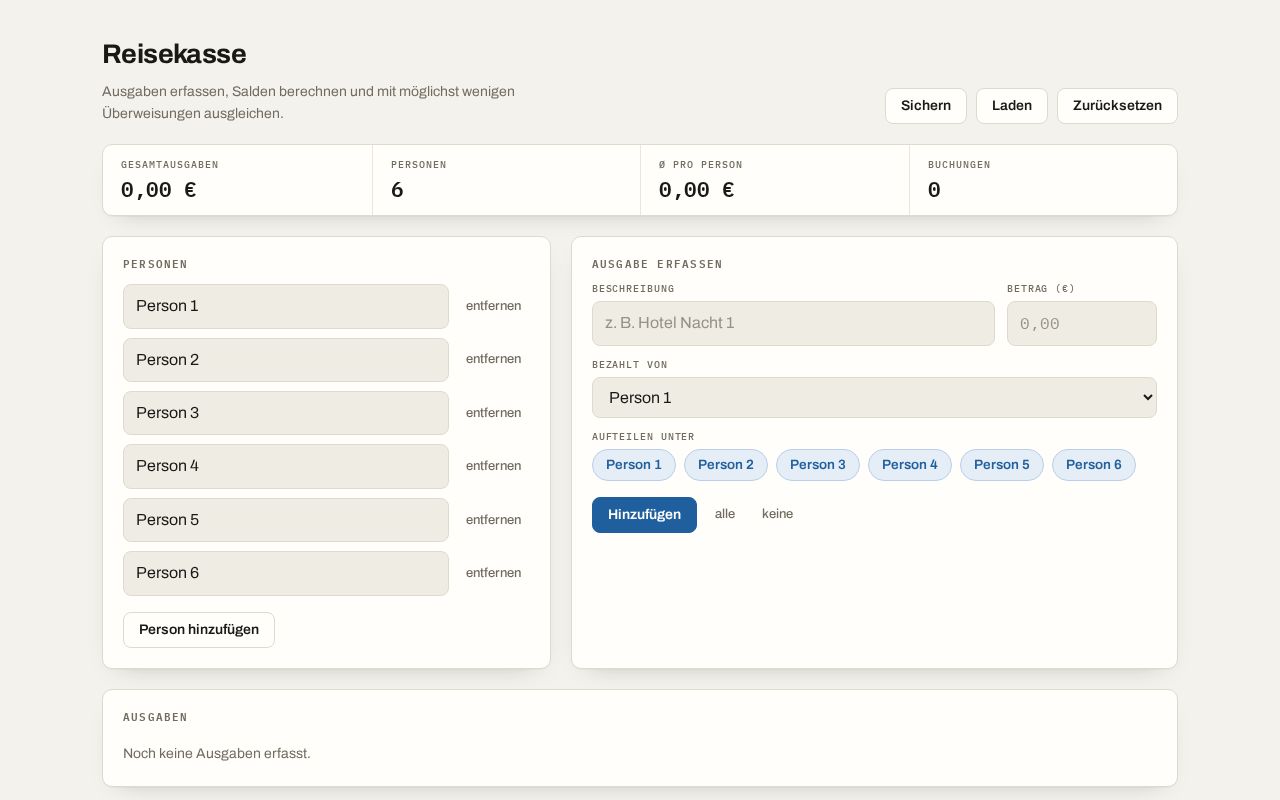Open the Laden button

[x=1011, y=106]
